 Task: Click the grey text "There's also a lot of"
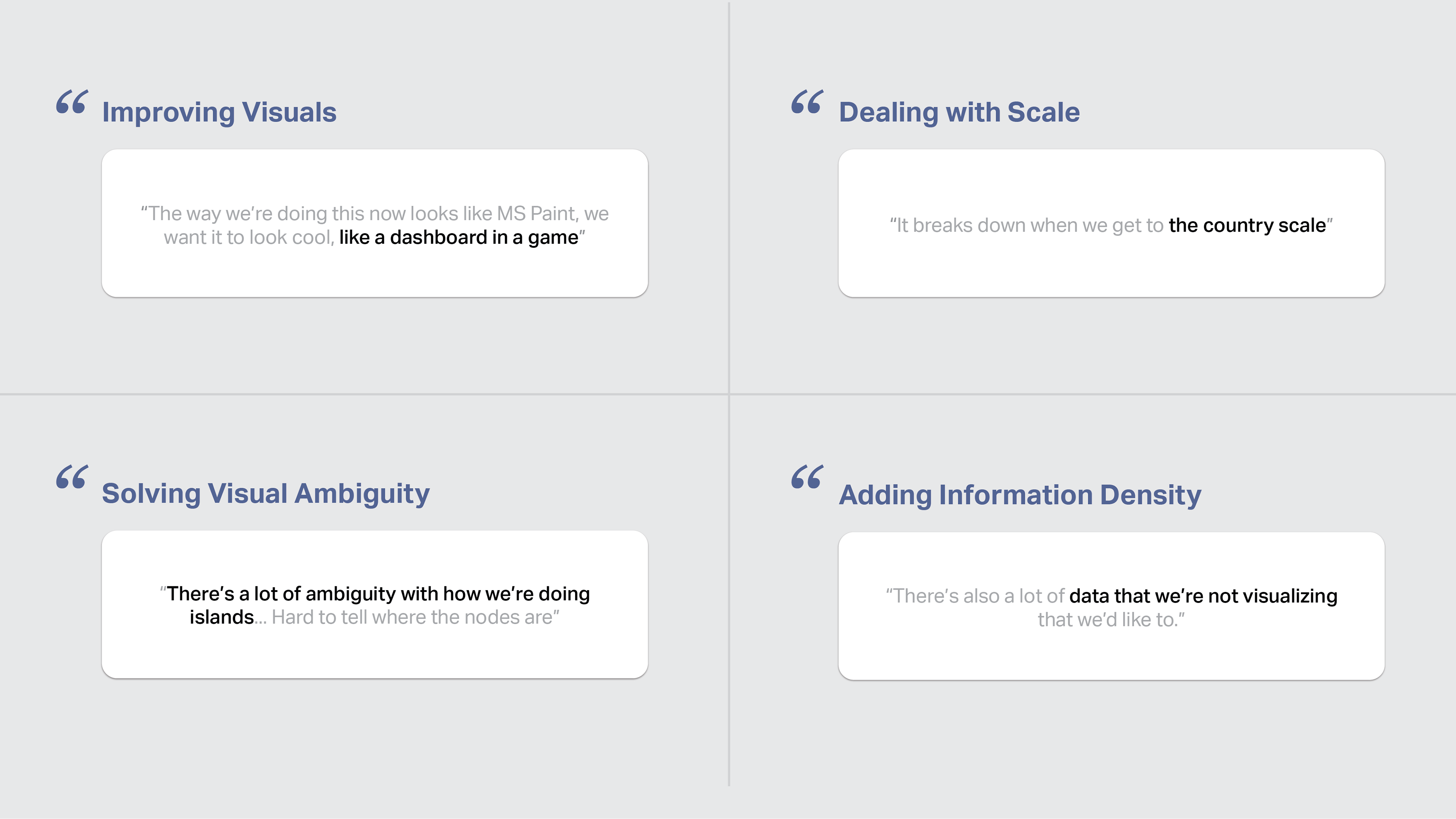tap(979, 596)
